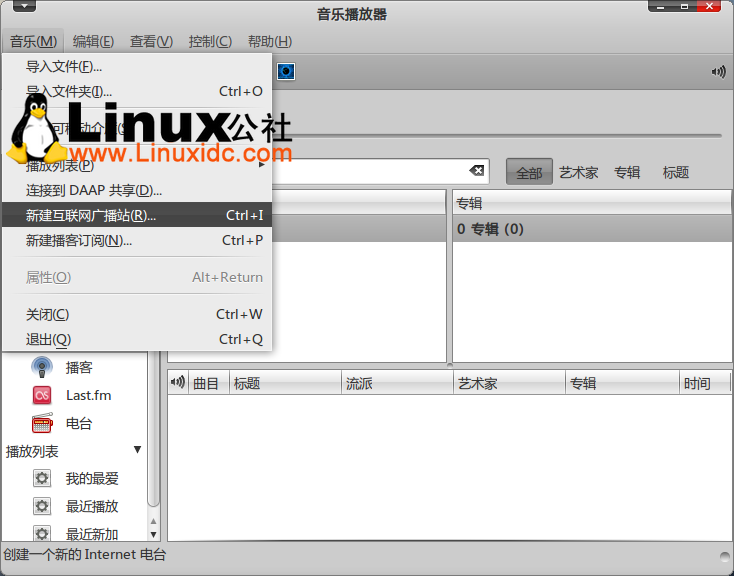734x576 pixels.
Task: Click the 专辑 browser column header
Action: (x=592, y=203)
